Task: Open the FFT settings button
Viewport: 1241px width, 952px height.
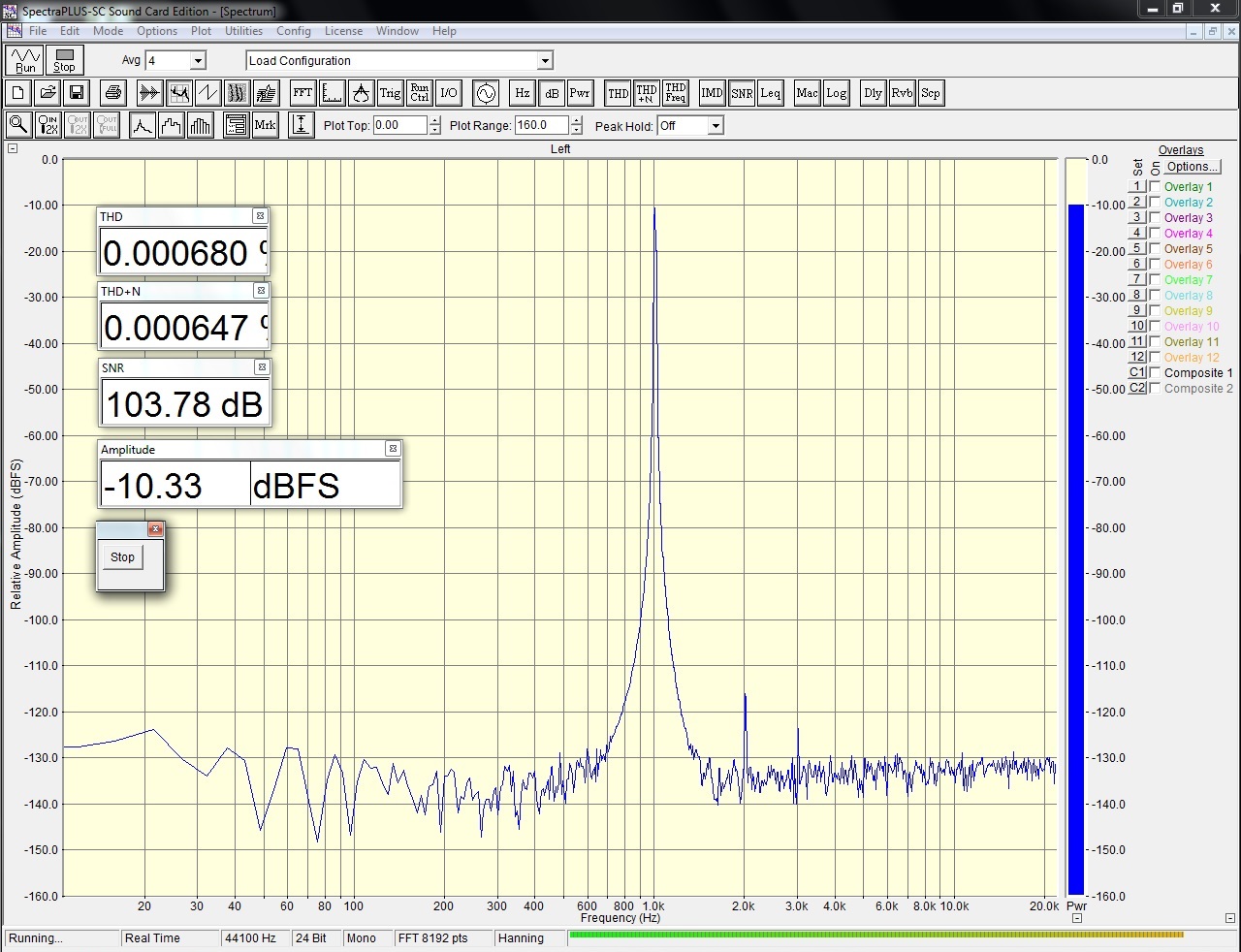Action: tap(302, 93)
